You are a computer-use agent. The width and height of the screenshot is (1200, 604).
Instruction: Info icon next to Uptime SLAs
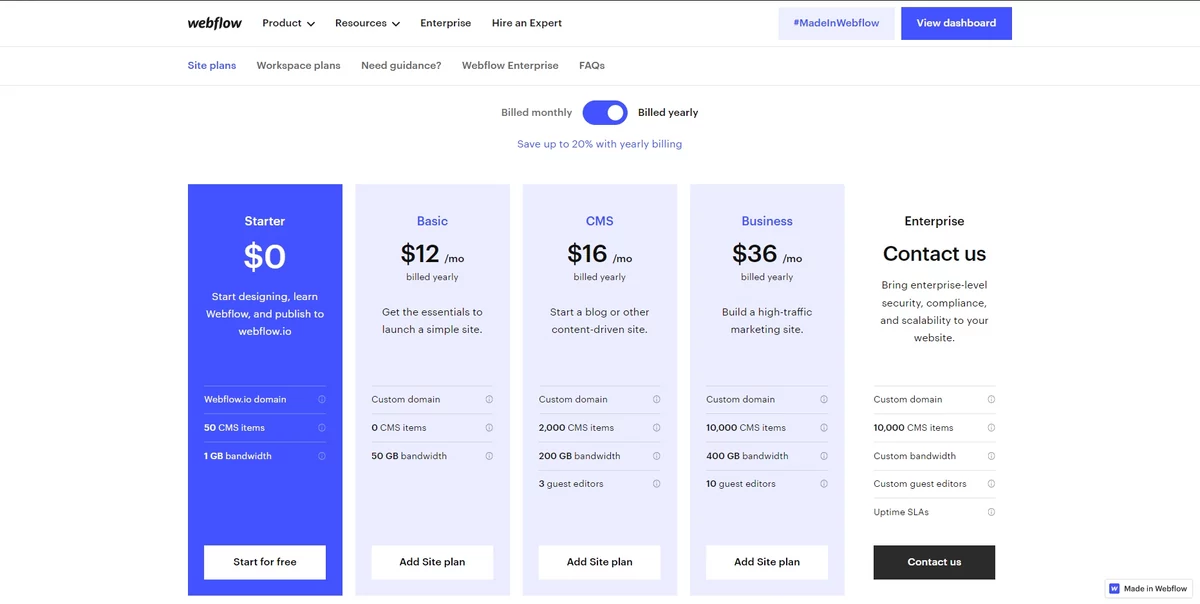pos(991,511)
